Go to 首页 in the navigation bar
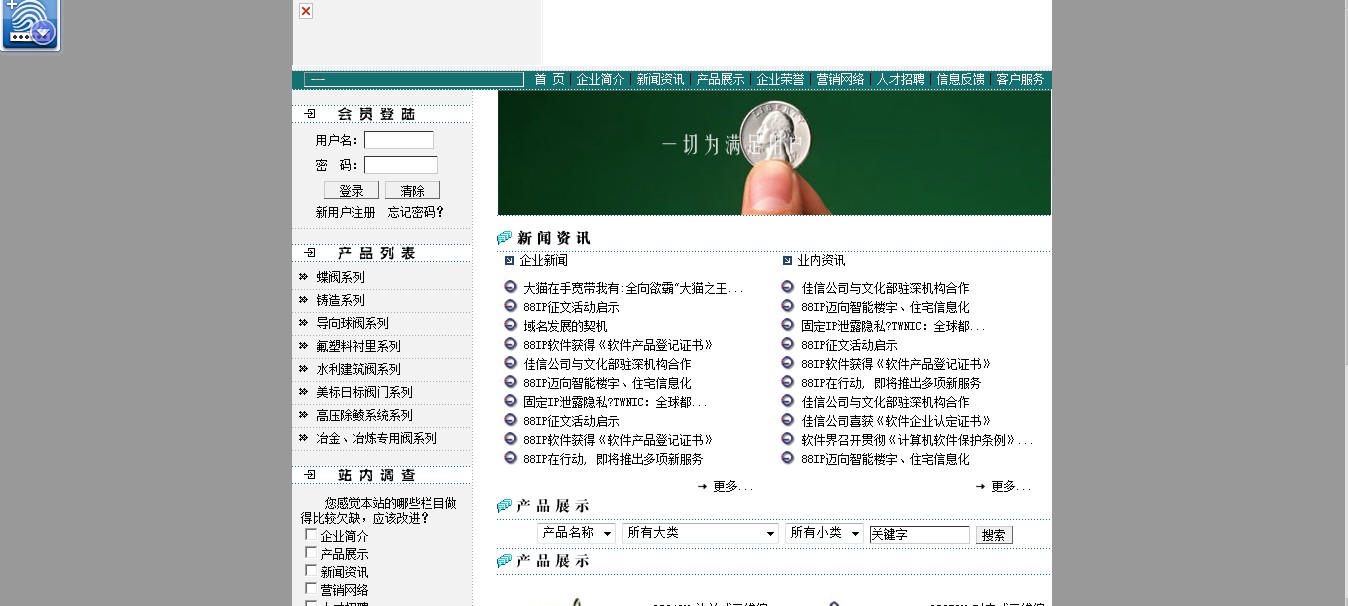The width and height of the screenshot is (1348, 606). [549, 80]
